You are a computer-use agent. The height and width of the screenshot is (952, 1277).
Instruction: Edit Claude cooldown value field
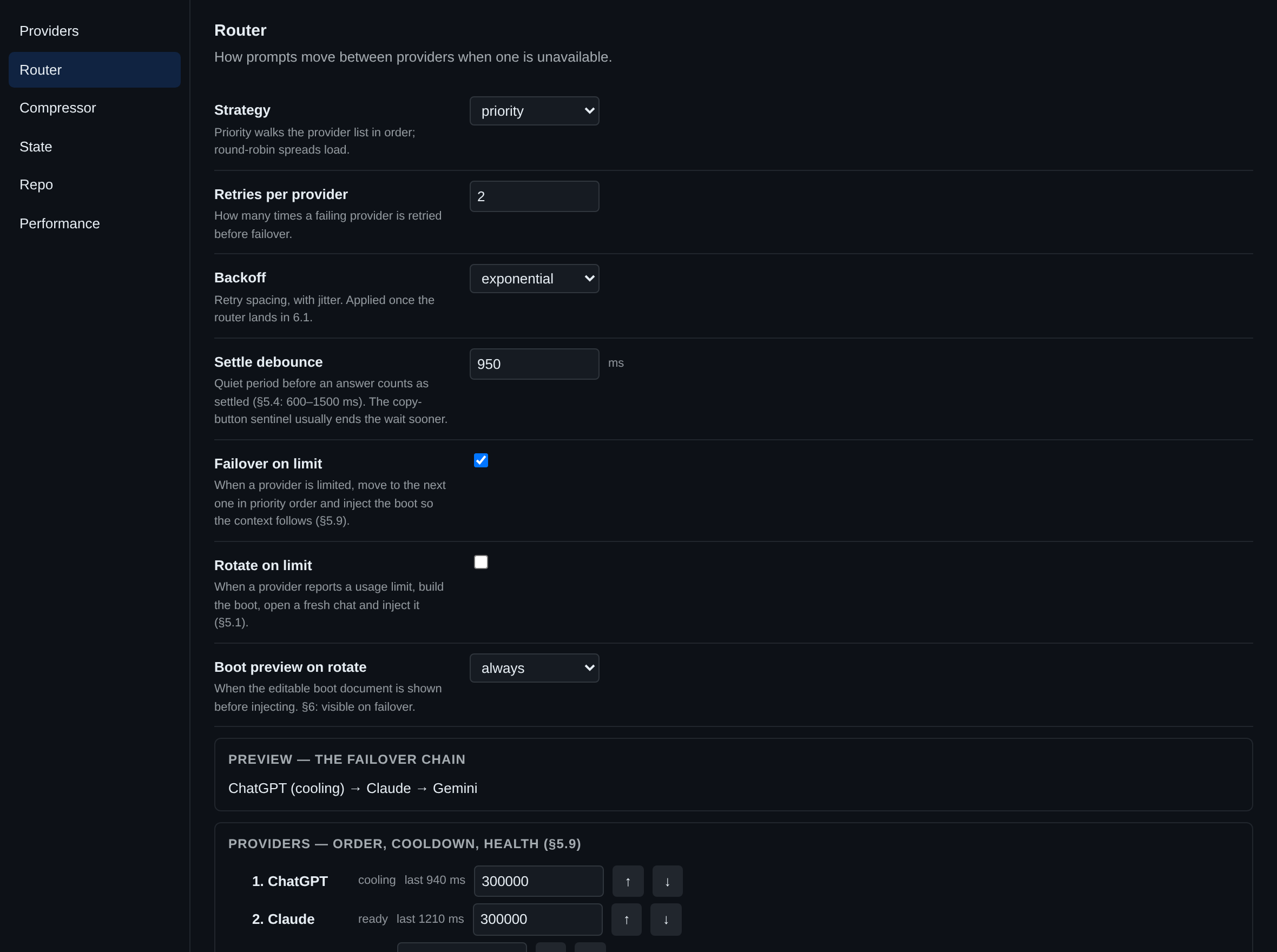(537, 919)
